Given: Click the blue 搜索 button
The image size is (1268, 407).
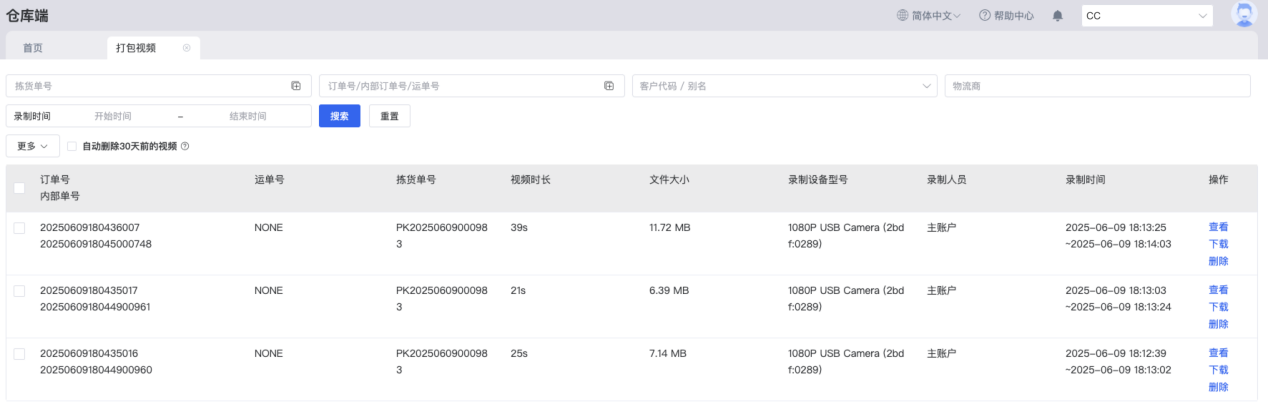Looking at the screenshot, I should [339, 116].
